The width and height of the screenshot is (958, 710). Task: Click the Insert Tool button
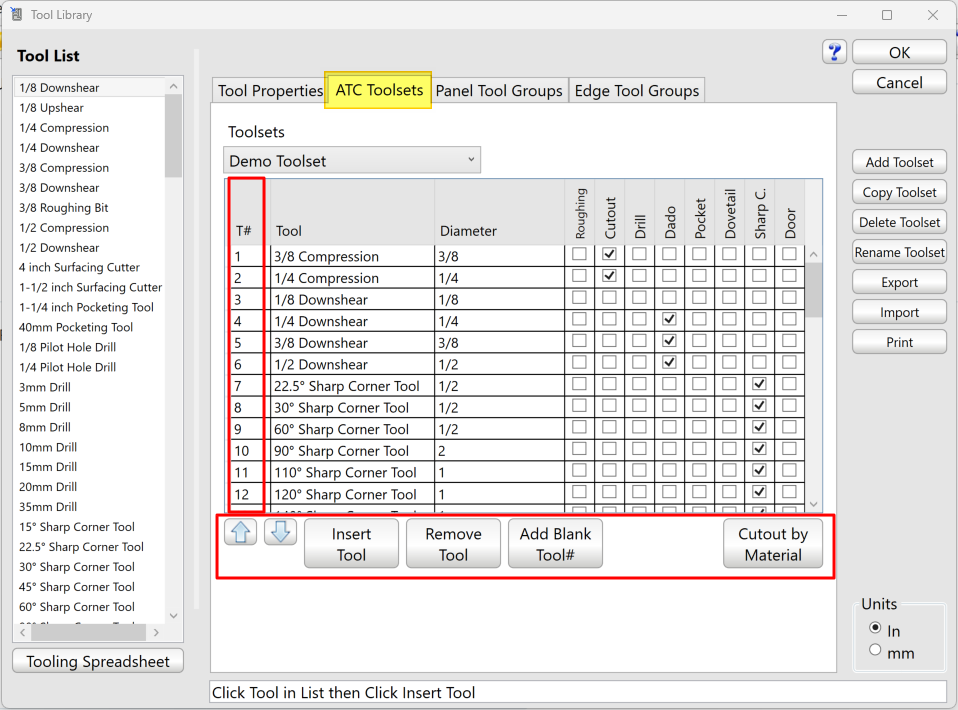[x=351, y=543]
